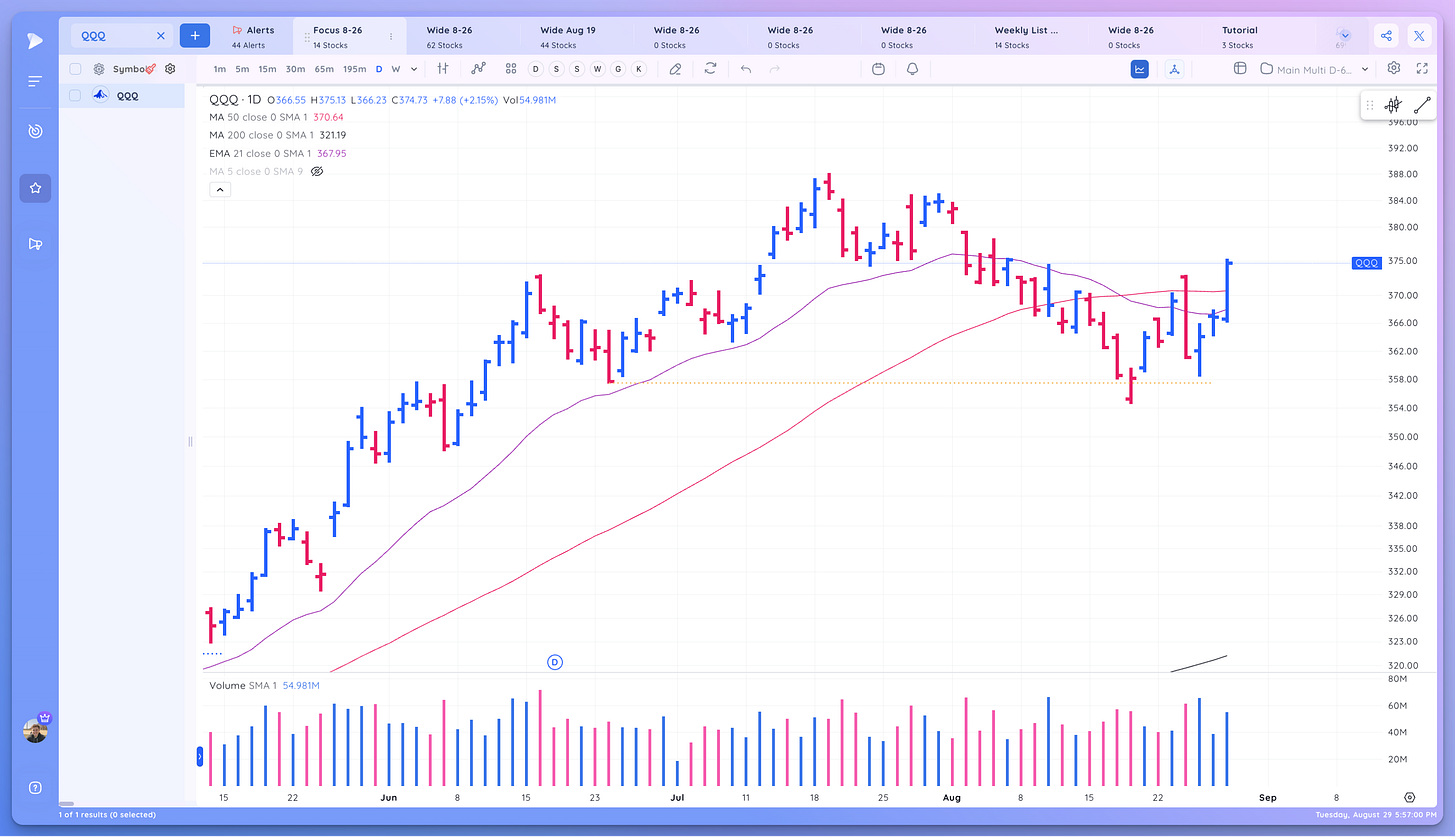Toggle the blue chart view button
The height and width of the screenshot is (837, 1456).
pyautogui.click(x=1139, y=69)
